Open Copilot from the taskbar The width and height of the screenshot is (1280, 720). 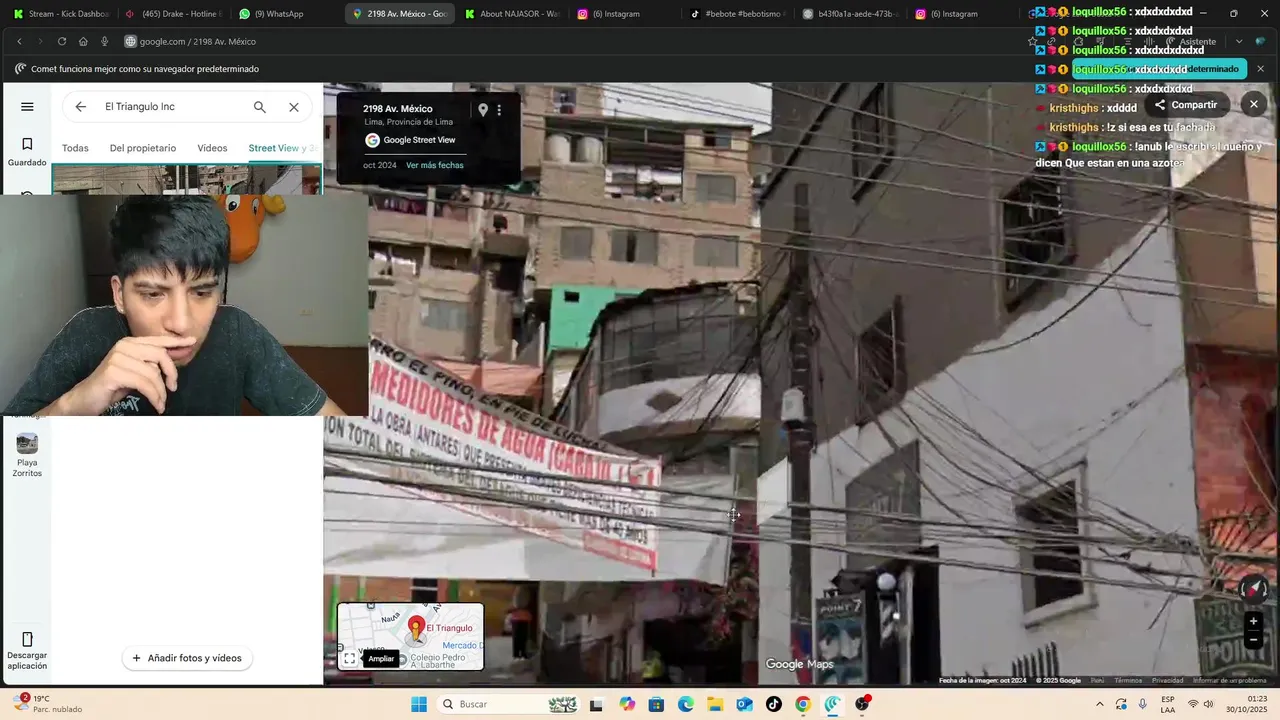(627, 704)
